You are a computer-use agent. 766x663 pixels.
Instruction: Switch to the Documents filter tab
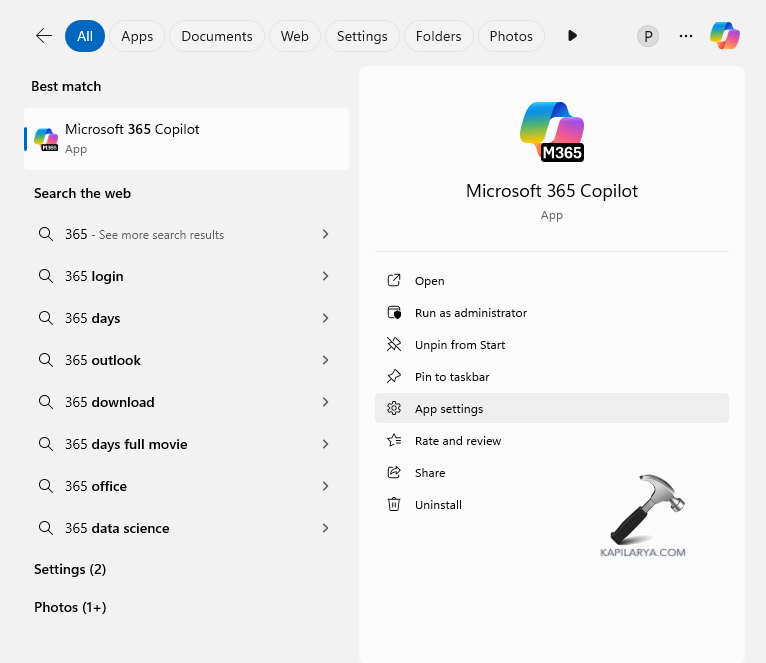pyautogui.click(x=217, y=36)
